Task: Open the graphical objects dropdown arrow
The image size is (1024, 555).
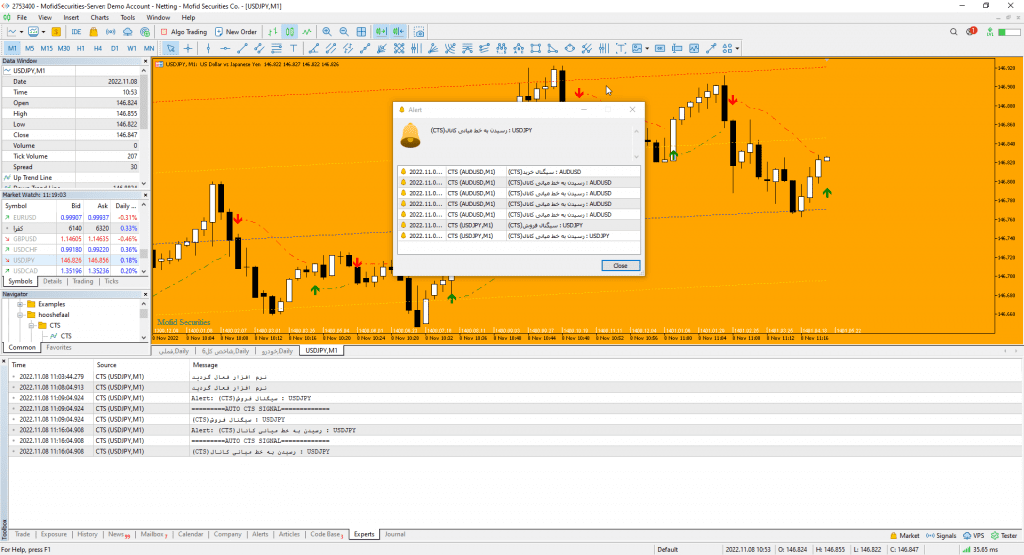Action: [x=647, y=48]
